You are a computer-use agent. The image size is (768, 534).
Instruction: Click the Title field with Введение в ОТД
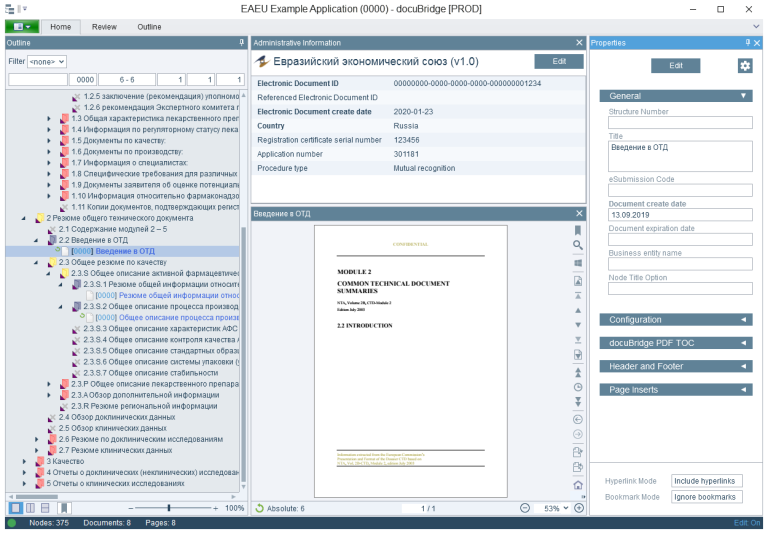pos(680,156)
